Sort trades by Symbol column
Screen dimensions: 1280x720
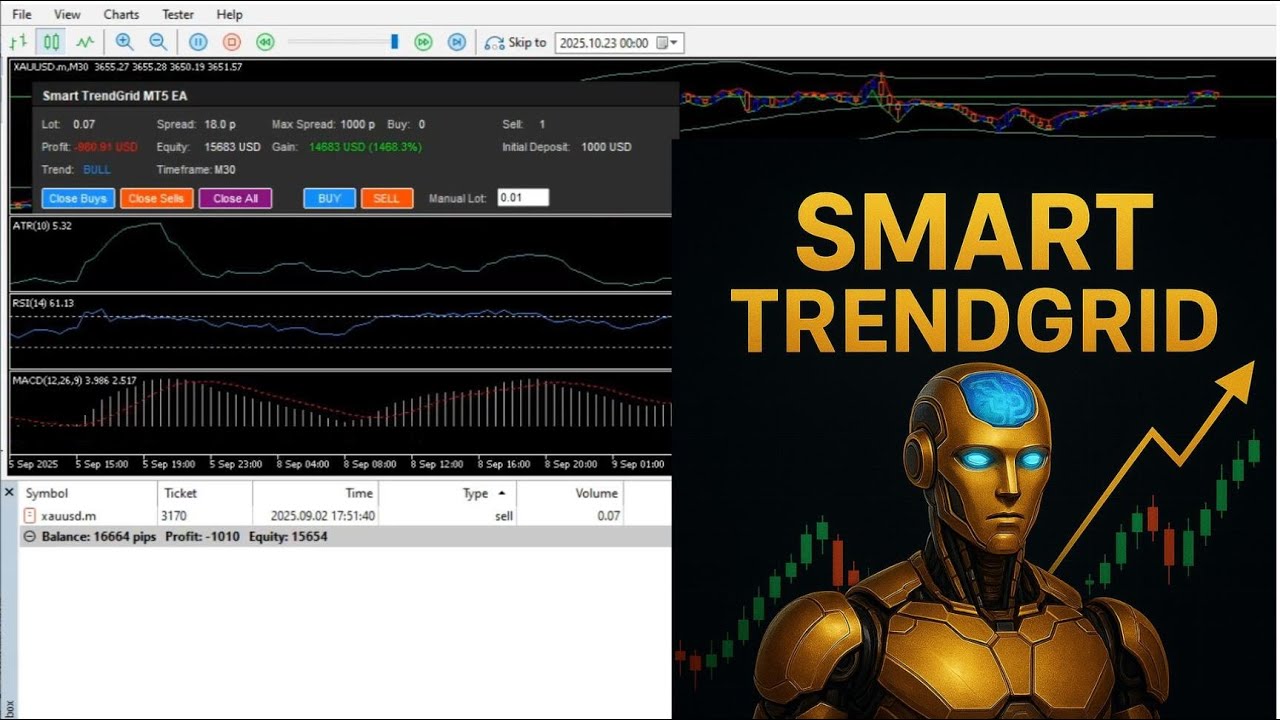click(x=88, y=493)
